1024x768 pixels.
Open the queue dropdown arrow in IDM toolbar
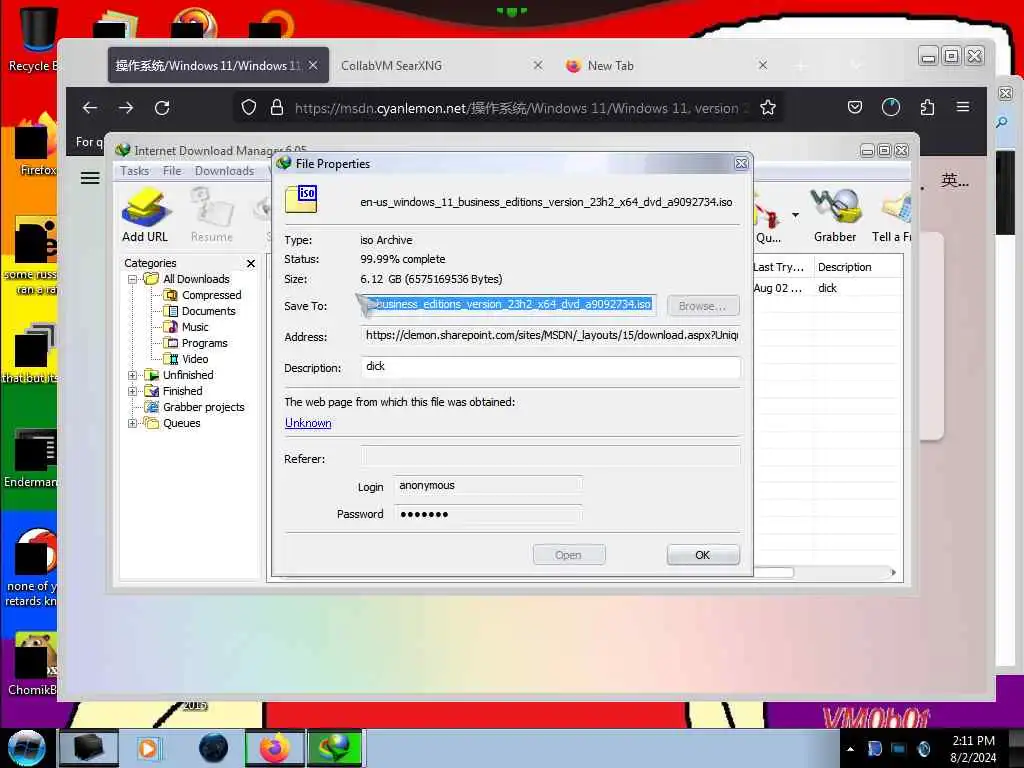click(x=795, y=215)
